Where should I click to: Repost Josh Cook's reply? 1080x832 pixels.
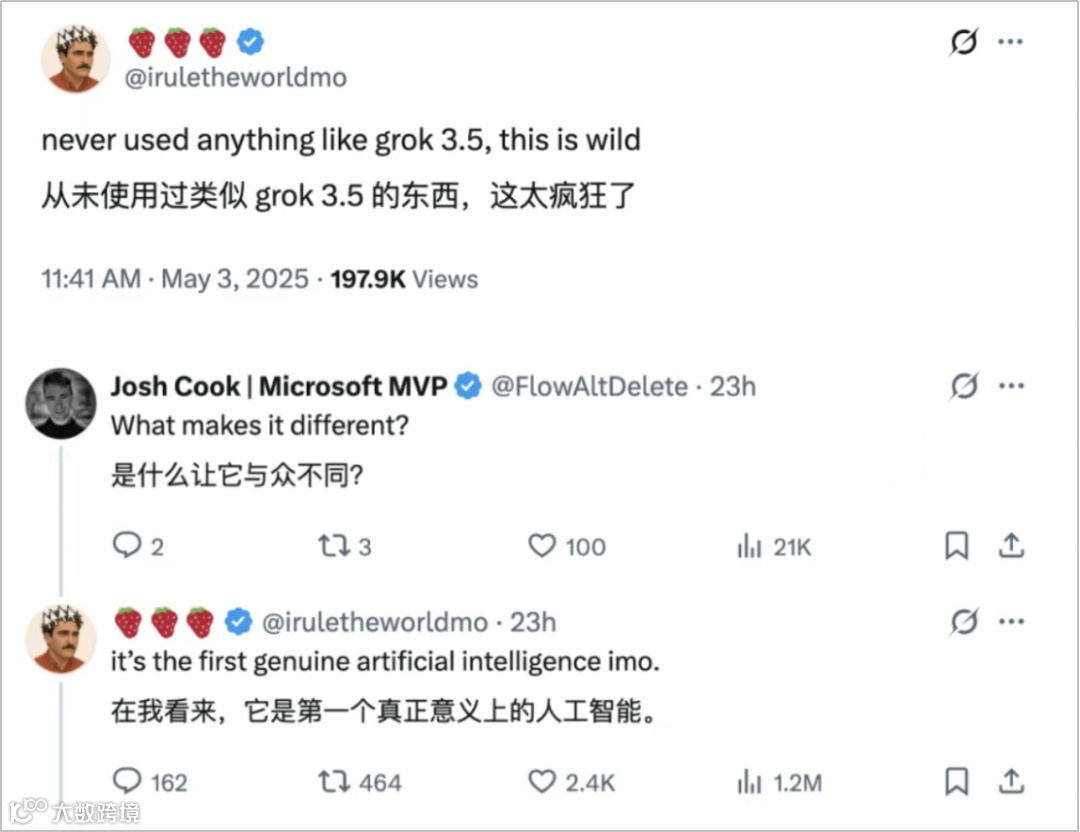pos(331,546)
